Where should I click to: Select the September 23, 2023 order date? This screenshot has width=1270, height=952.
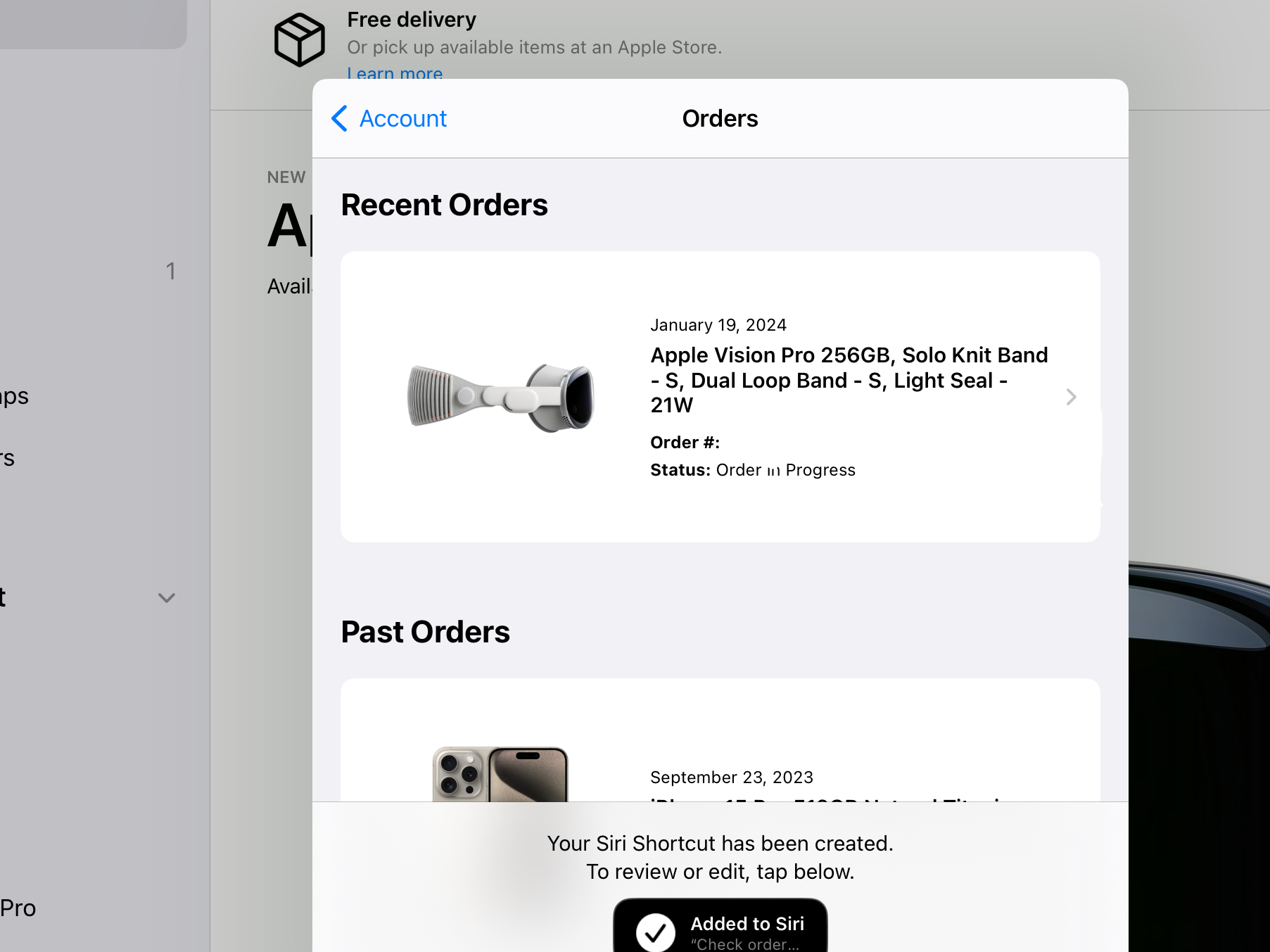tap(732, 778)
